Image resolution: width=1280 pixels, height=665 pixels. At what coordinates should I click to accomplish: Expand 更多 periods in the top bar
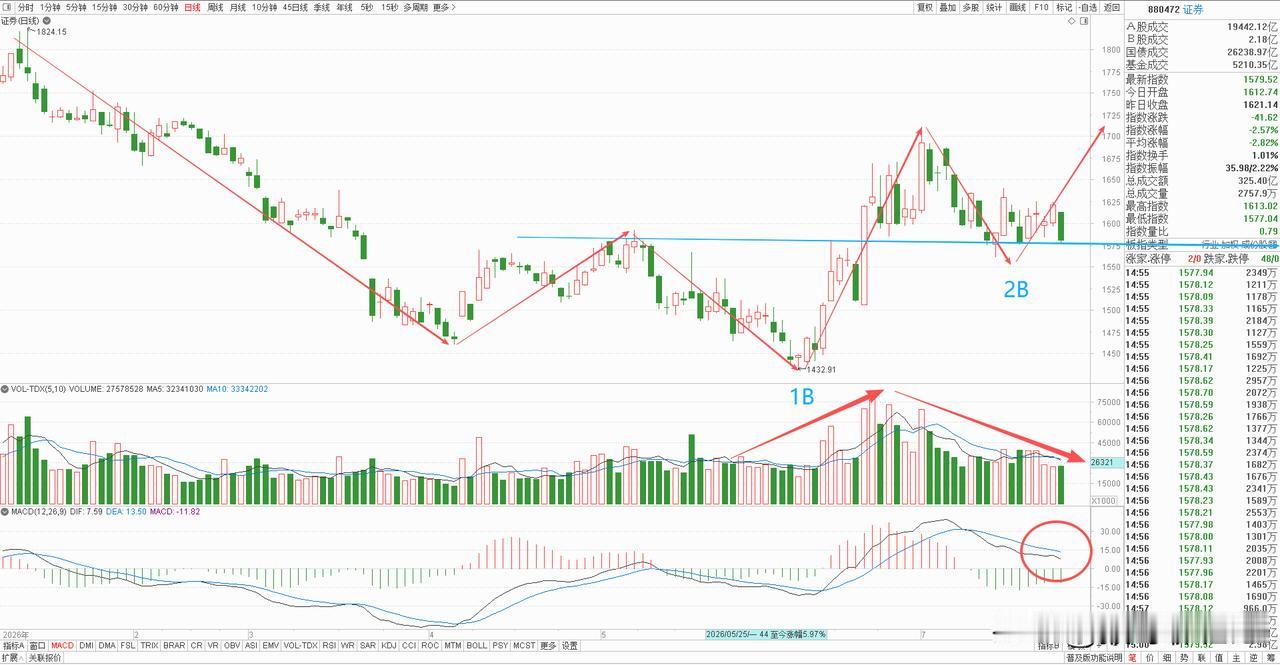(444, 7)
